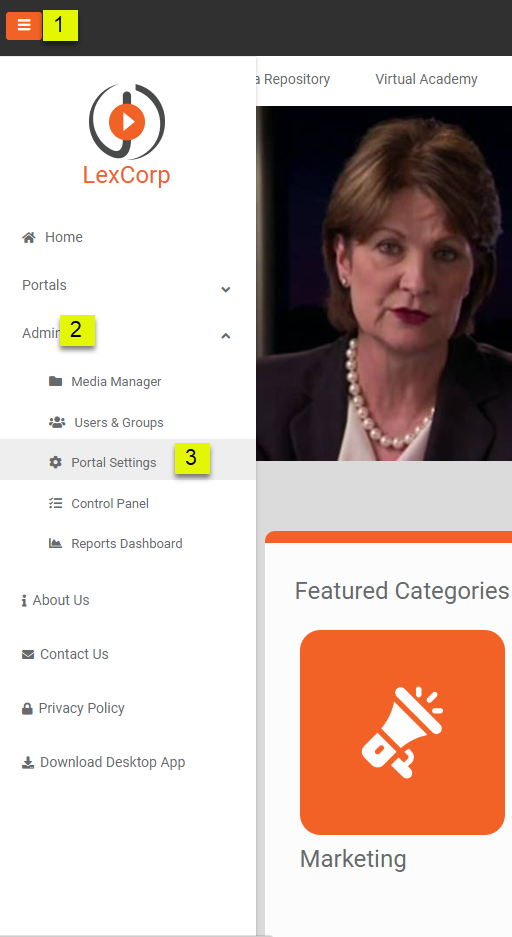The width and height of the screenshot is (512, 937).
Task: Click the orange hamburger menu button
Action: click(24, 26)
